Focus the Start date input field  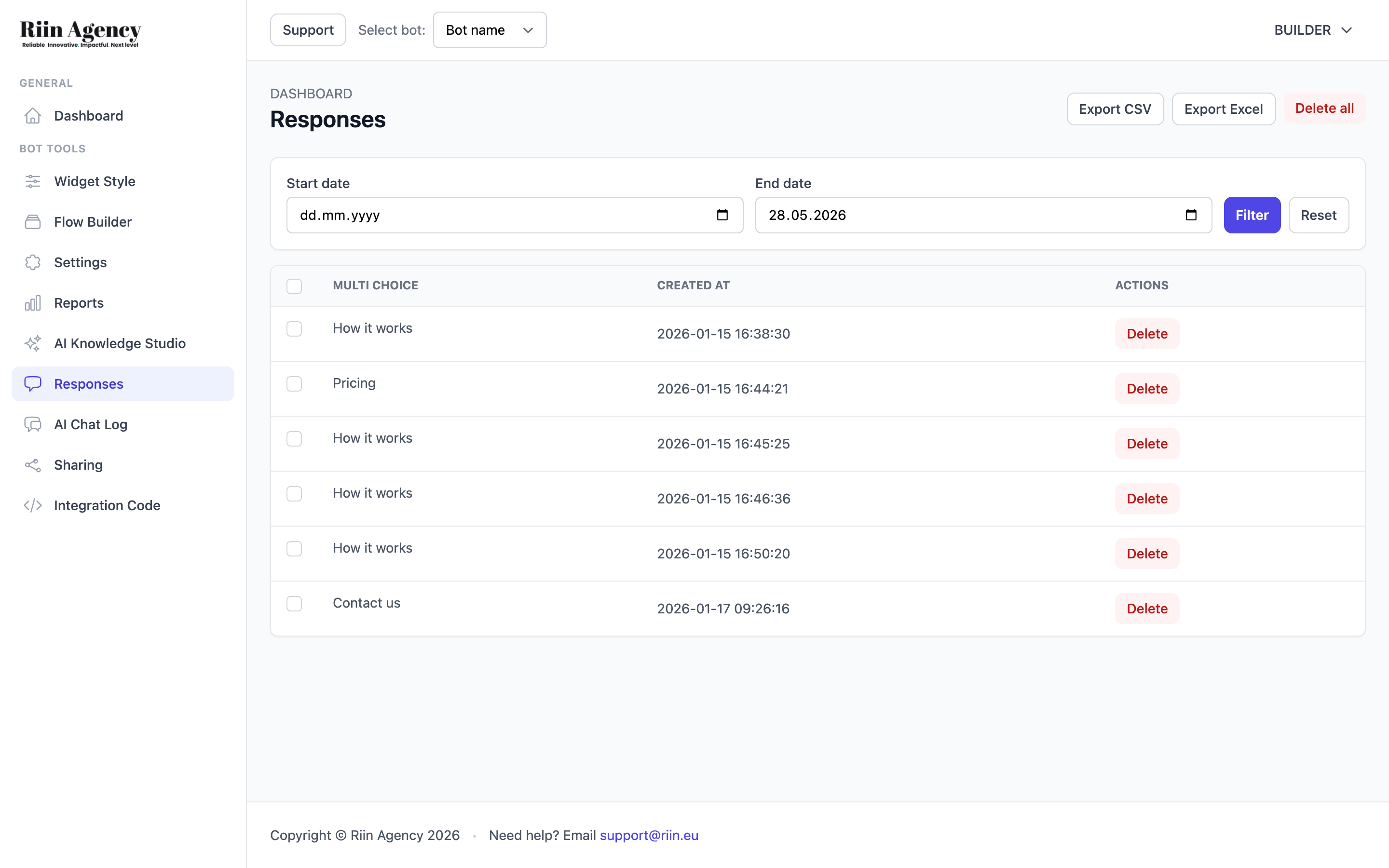515,215
